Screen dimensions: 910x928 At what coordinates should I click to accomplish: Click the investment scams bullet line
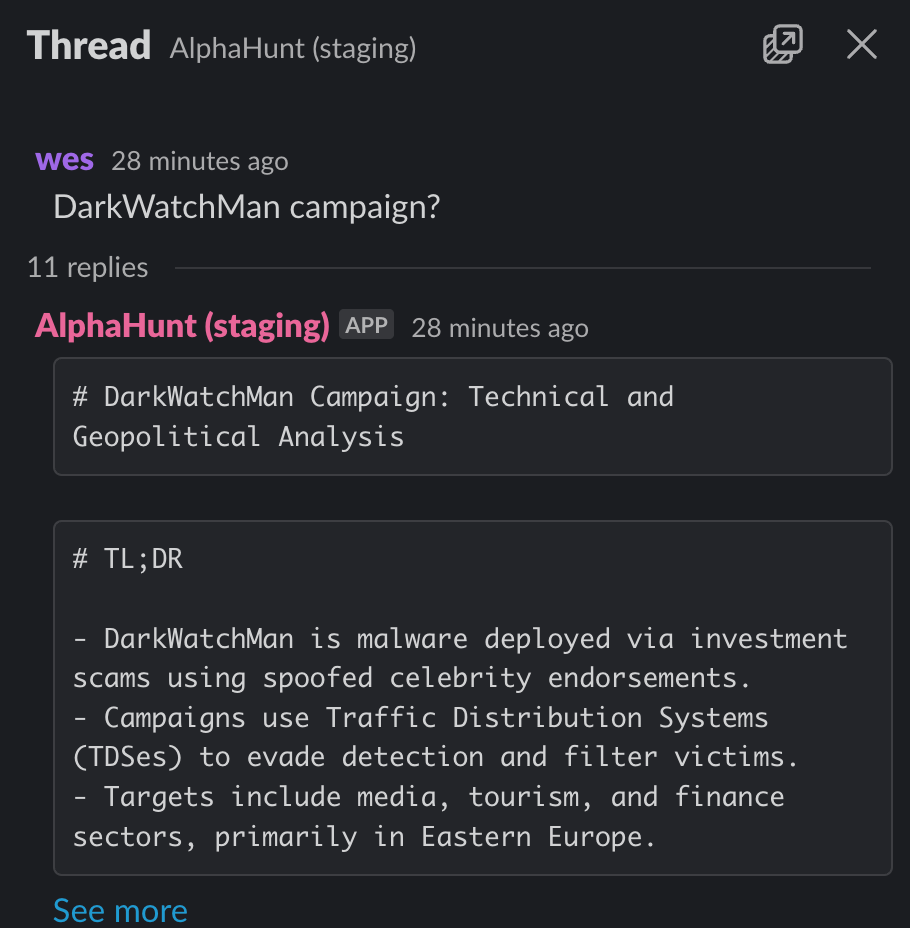[460, 658]
